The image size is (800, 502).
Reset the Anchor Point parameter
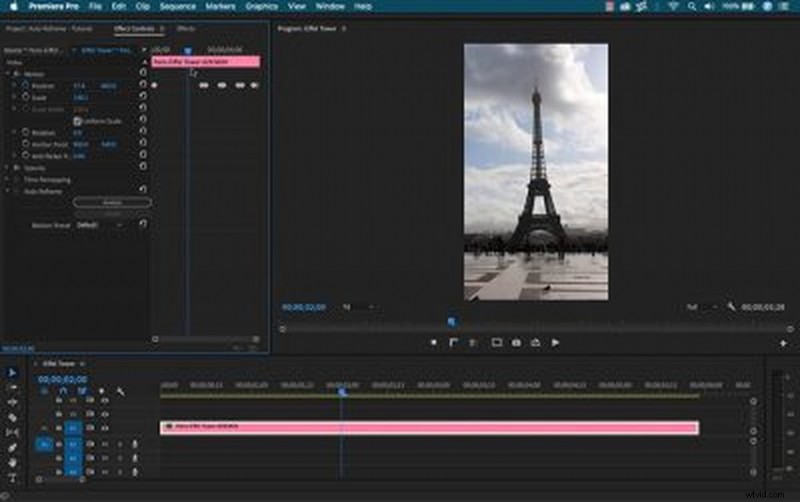point(143,143)
